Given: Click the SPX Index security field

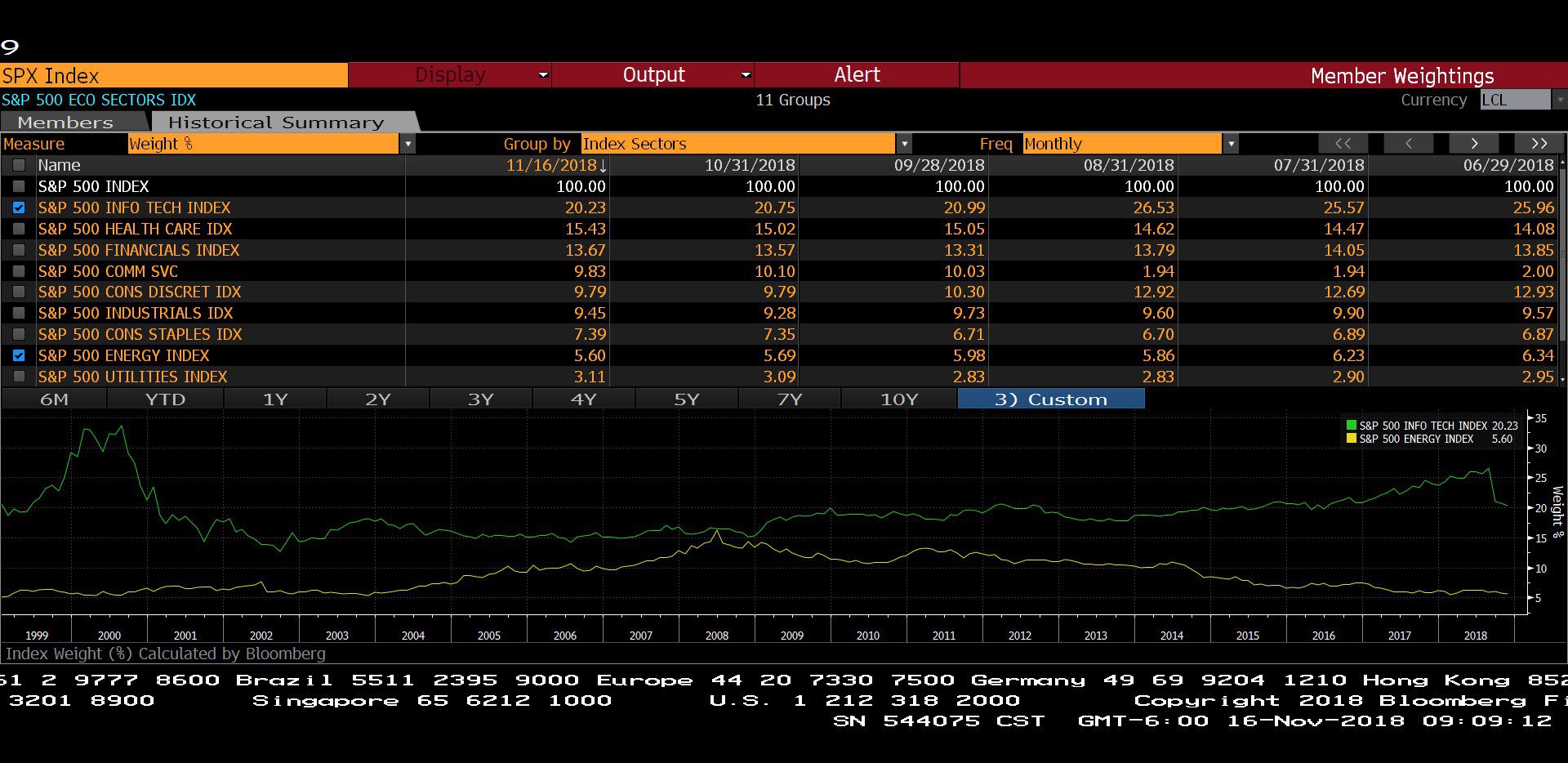Looking at the screenshot, I should pyautogui.click(x=174, y=75).
